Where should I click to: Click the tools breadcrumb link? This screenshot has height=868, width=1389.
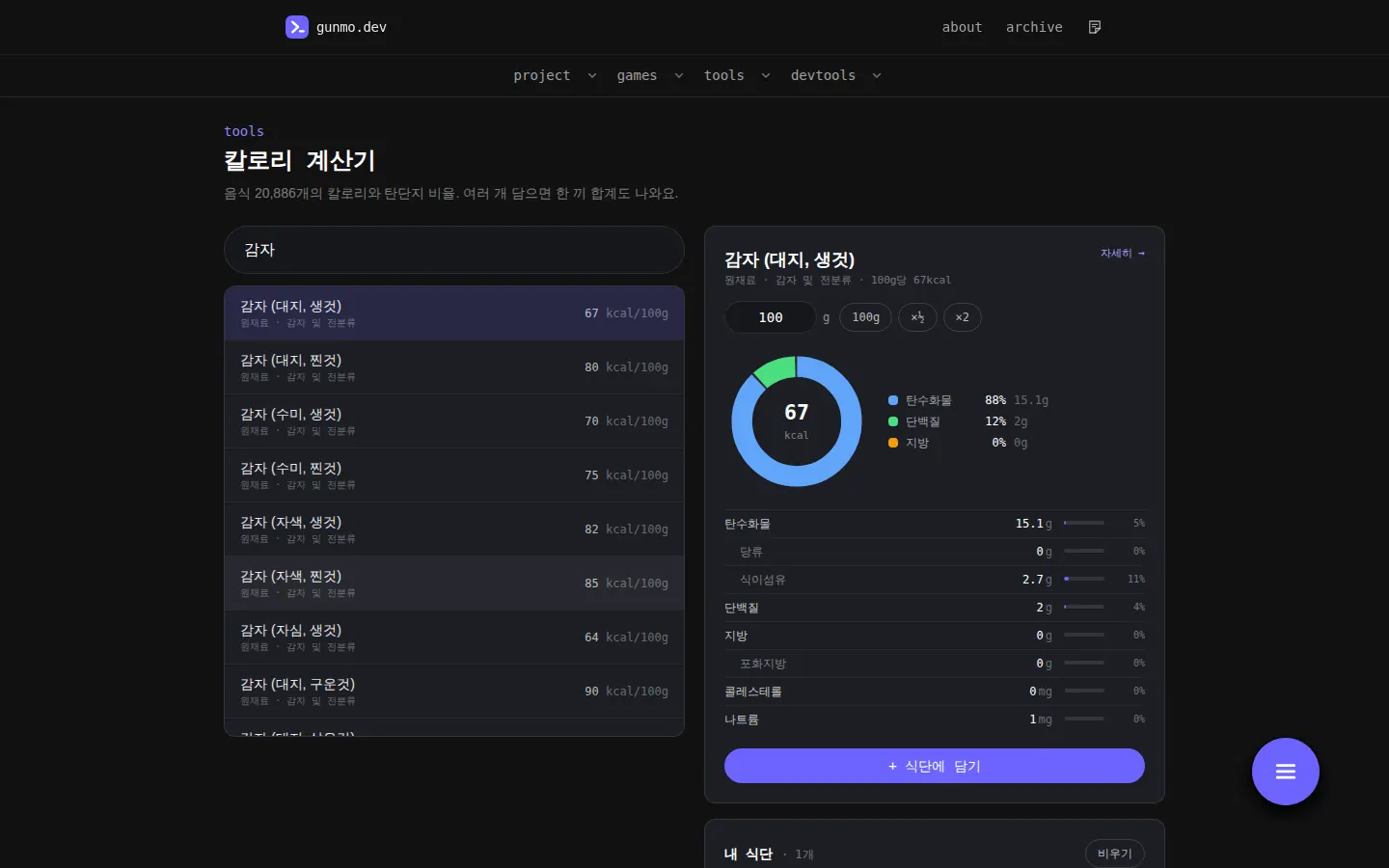(244, 131)
